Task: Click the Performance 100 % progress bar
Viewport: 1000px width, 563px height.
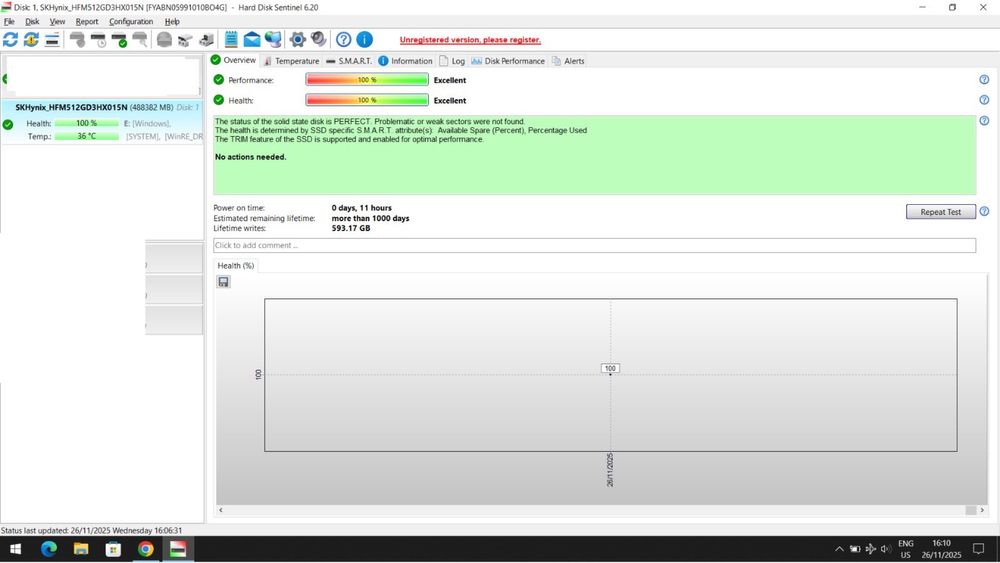Action: coord(367,80)
